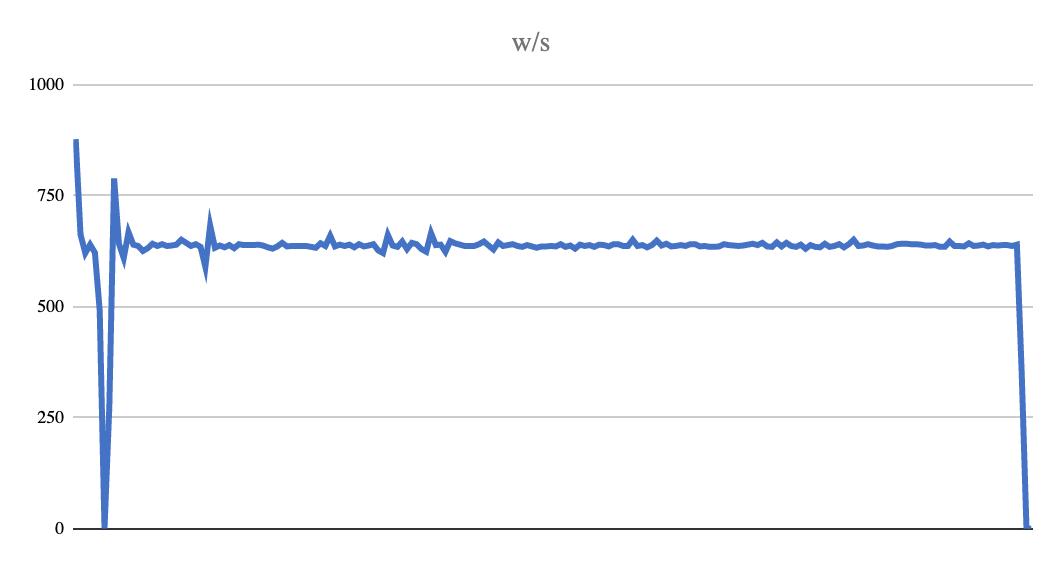
Task: Select the 500 horizontal gridline
Action: click(553, 307)
